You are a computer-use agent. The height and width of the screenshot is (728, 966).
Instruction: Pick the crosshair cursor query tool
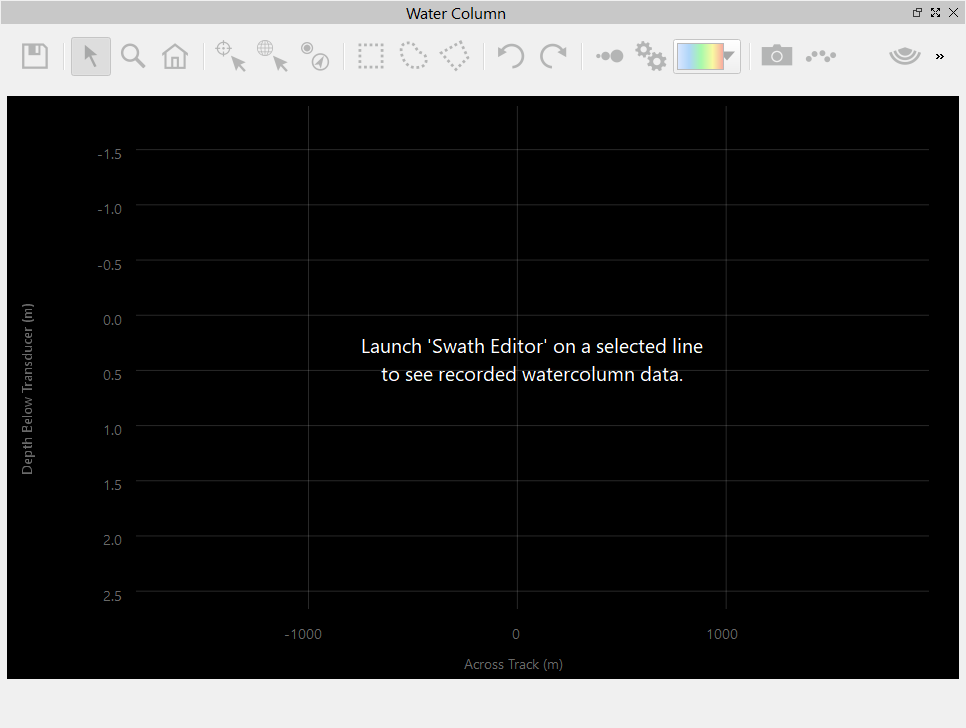231,56
